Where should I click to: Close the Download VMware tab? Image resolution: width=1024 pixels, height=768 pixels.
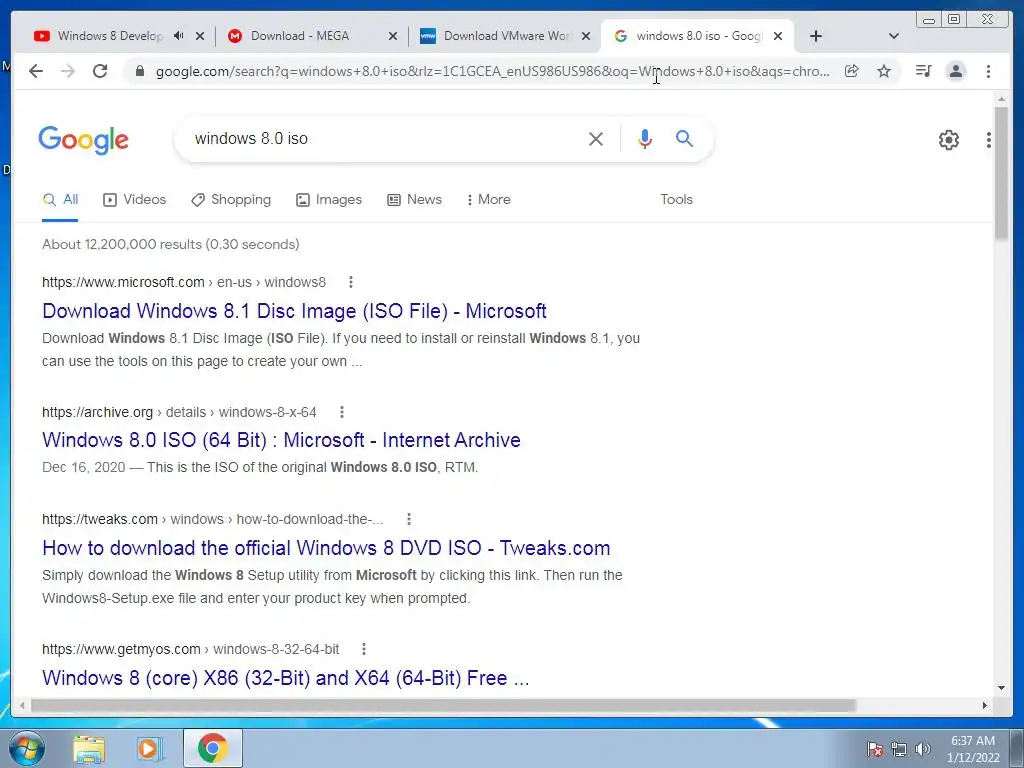586,37
